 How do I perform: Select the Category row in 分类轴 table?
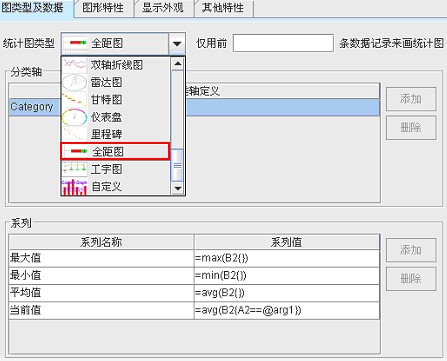point(194,107)
